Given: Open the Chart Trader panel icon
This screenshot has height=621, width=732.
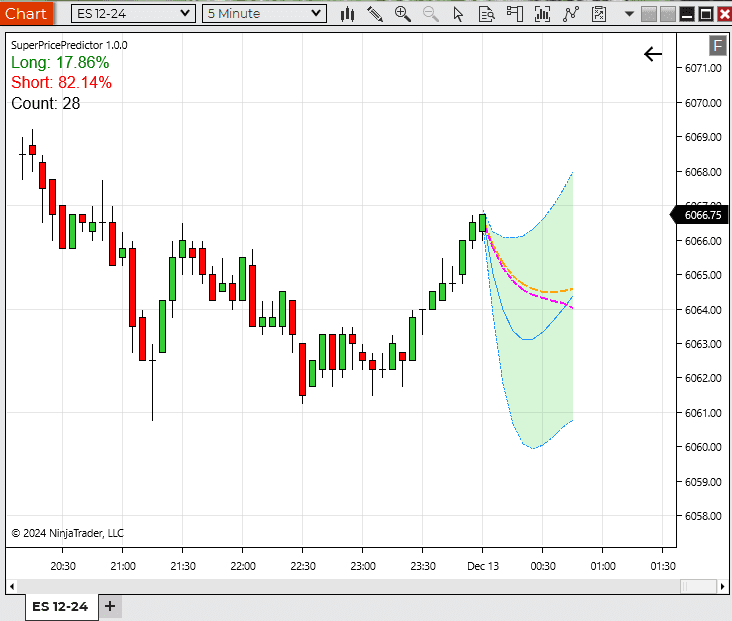Looking at the screenshot, I should click(x=515, y=14).
